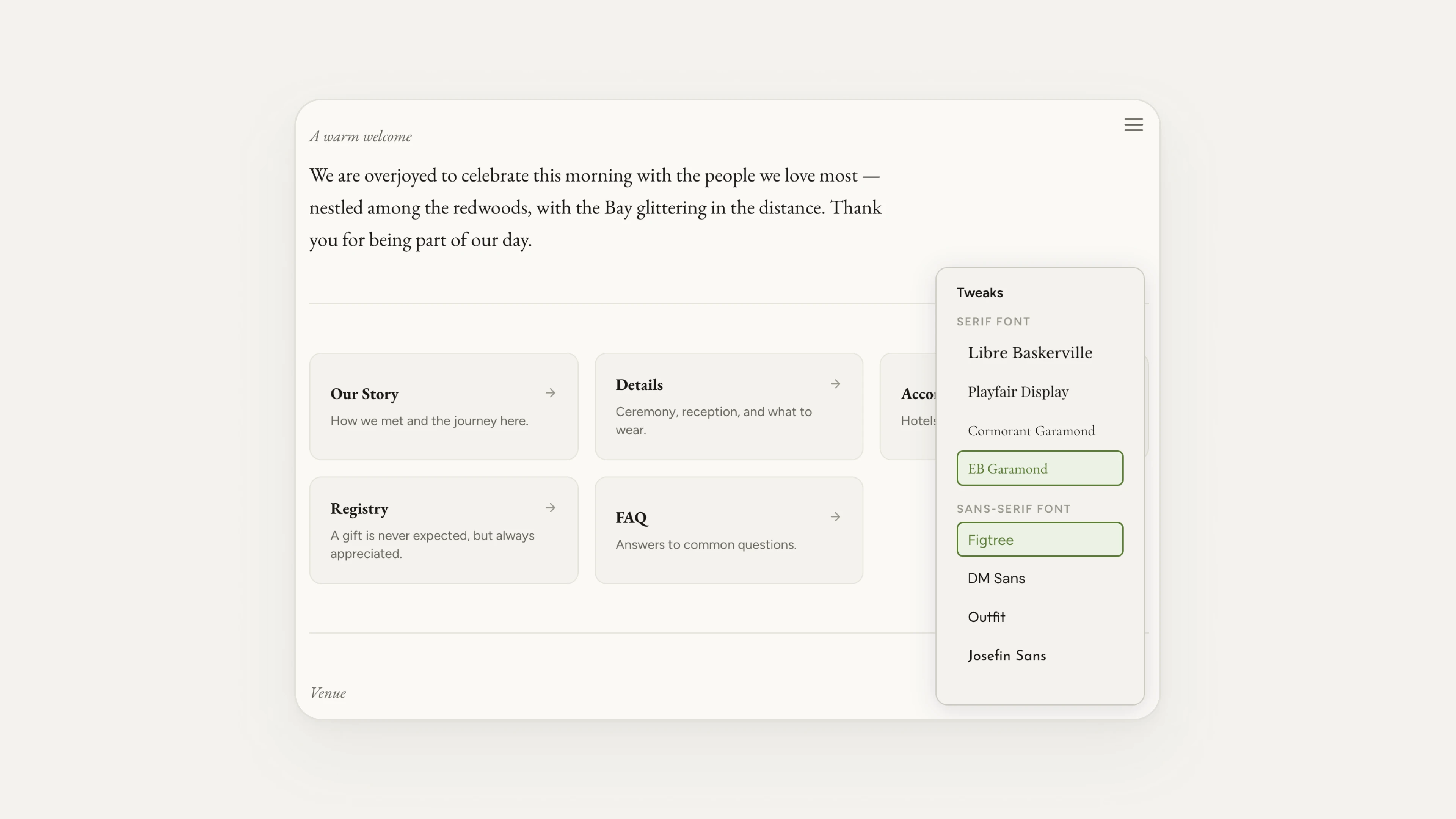
Task: Click the arrow icon on the Registry card
Action: [x=551, y=508]
